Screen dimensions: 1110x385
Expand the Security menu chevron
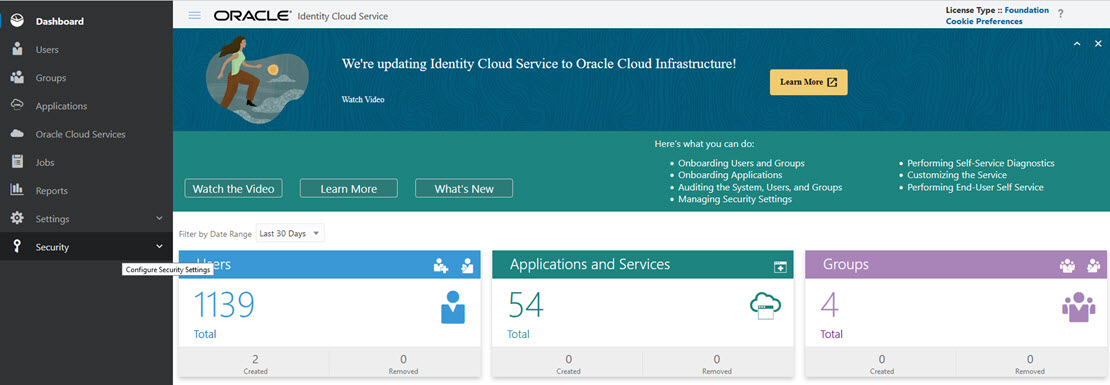click(159, 246)
